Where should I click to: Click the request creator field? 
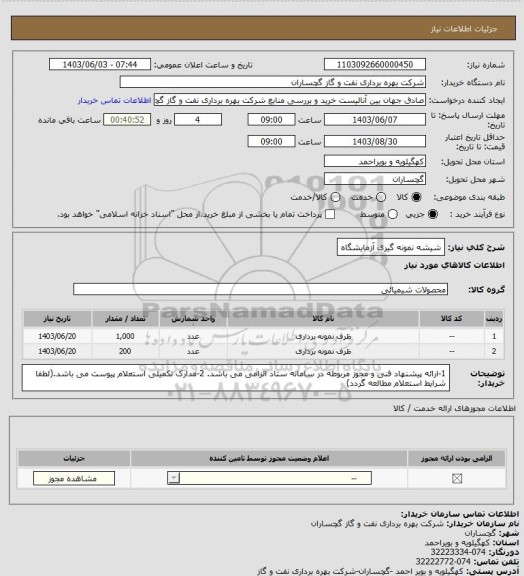290,100
